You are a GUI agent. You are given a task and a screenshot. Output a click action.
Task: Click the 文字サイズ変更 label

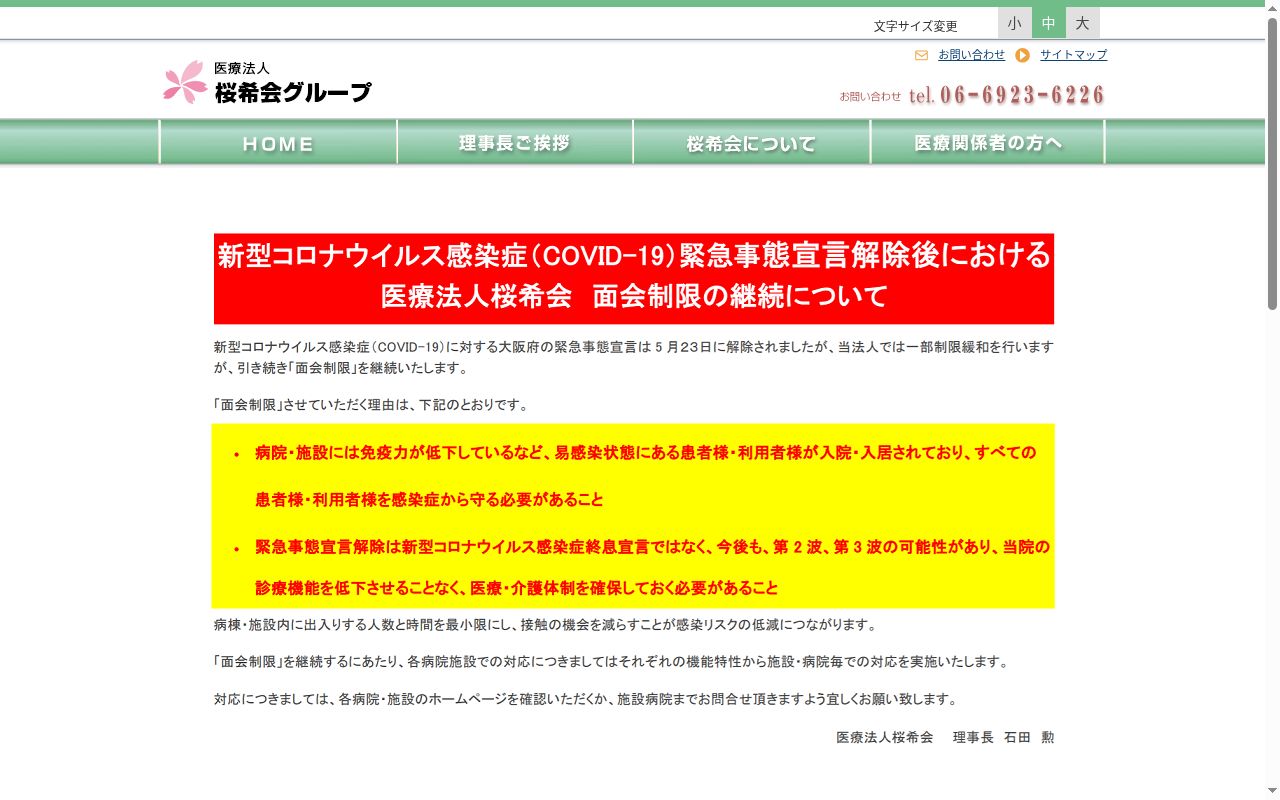coord(915,26)
